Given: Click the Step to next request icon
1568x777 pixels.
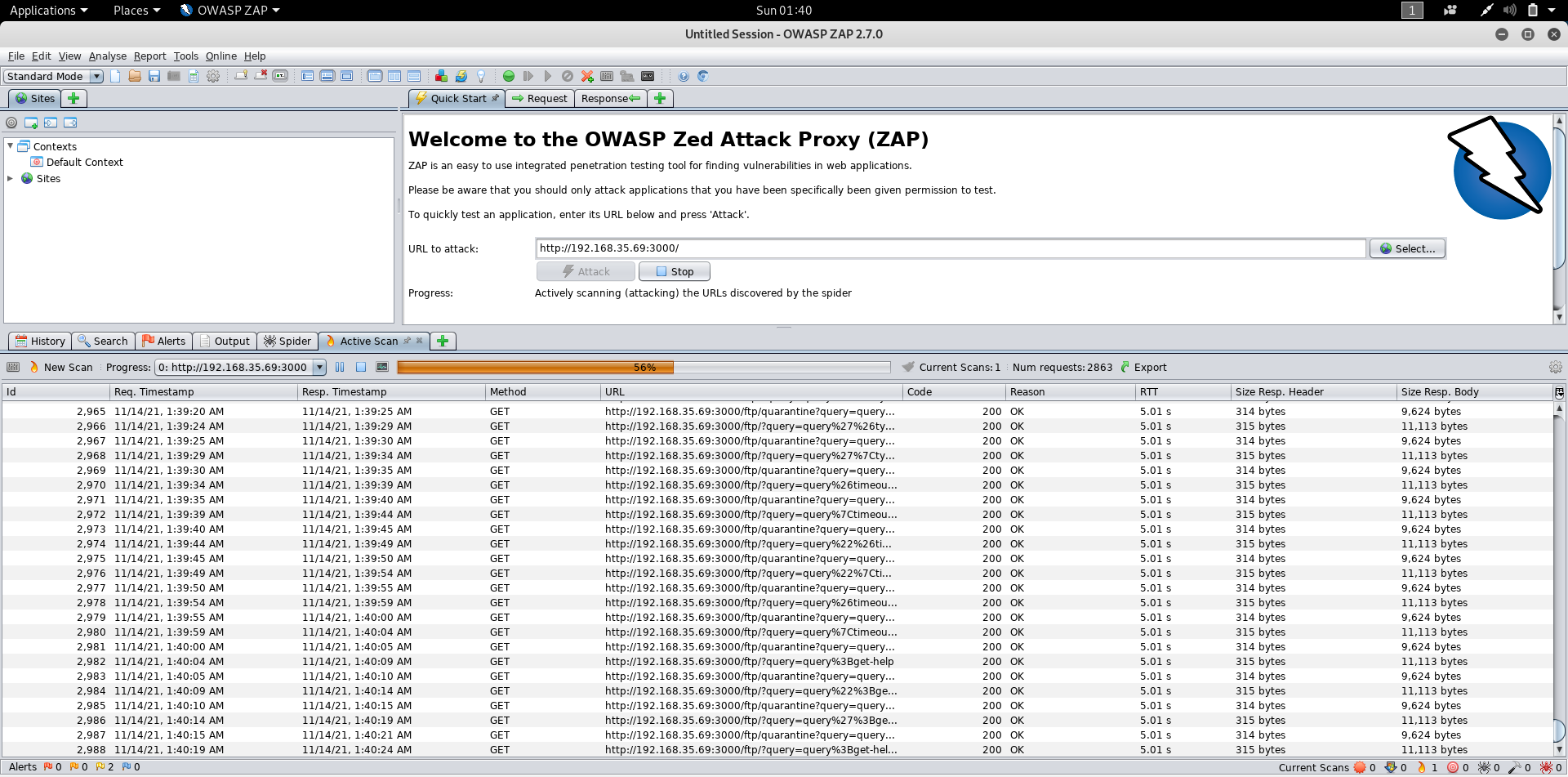Looking at the screenshot, I should pyautogui.click(x=528, y=76).
